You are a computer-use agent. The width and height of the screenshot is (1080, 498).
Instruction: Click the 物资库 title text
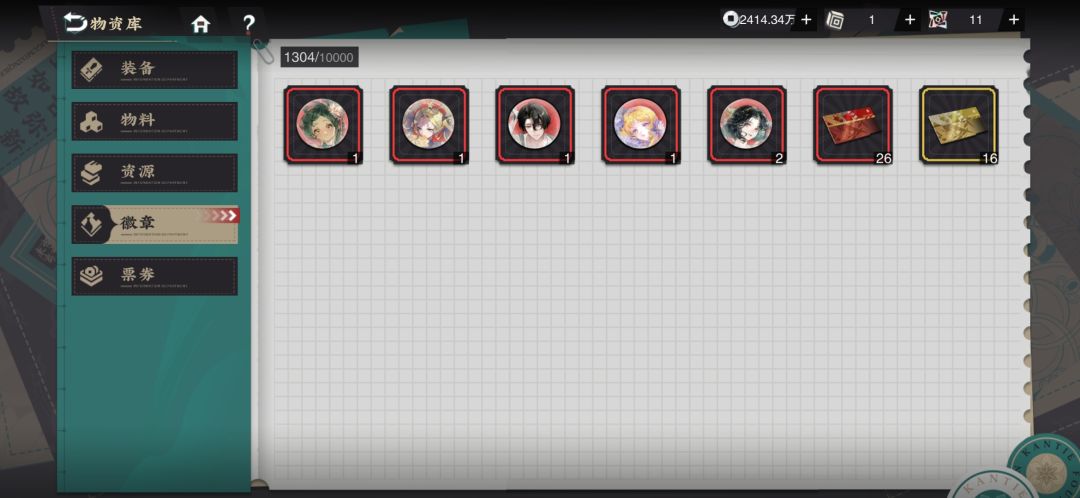click(116, 24)
